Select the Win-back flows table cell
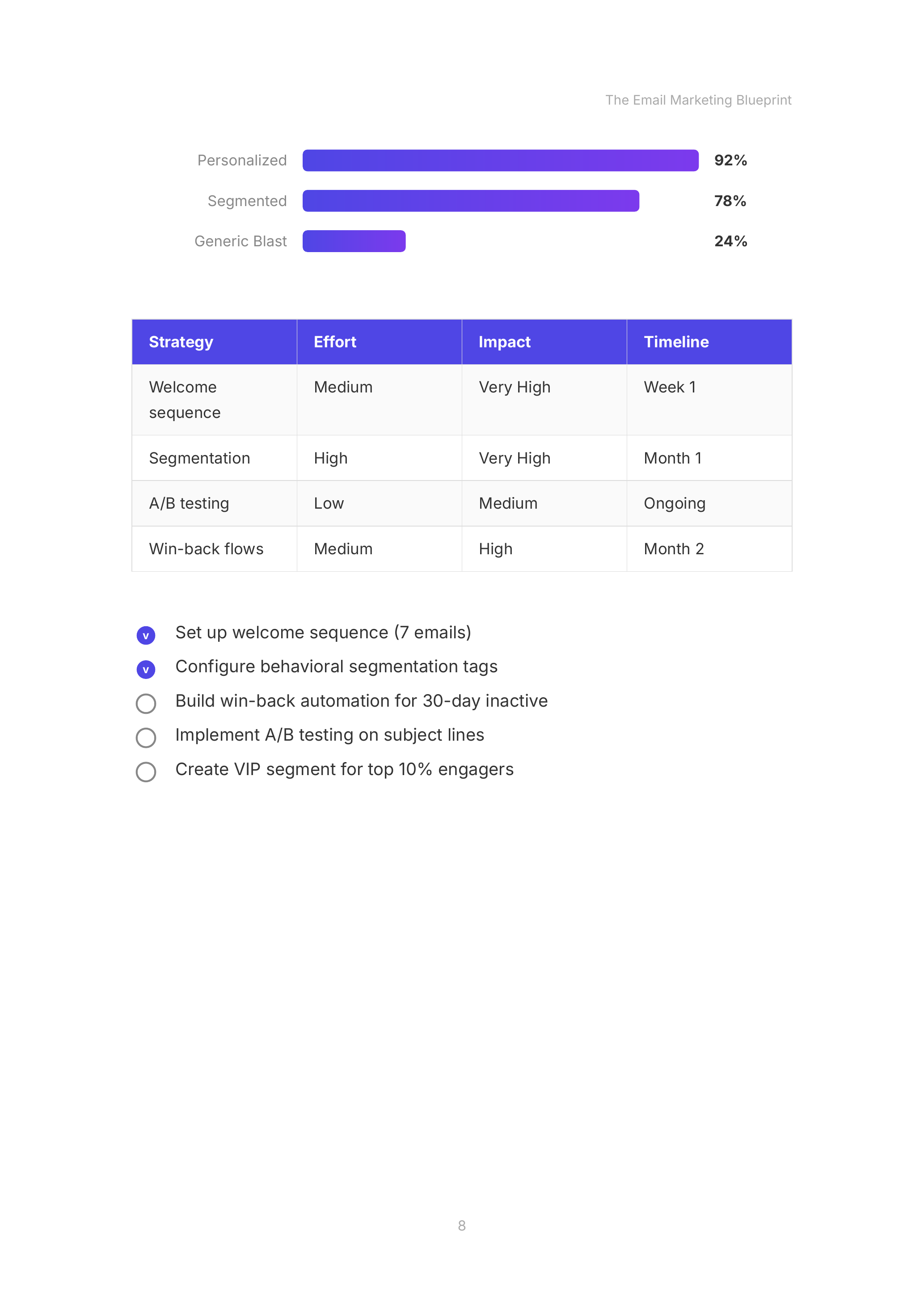Screen dimensions: 924x1307 pyautogui.click(x=206, y=549)
